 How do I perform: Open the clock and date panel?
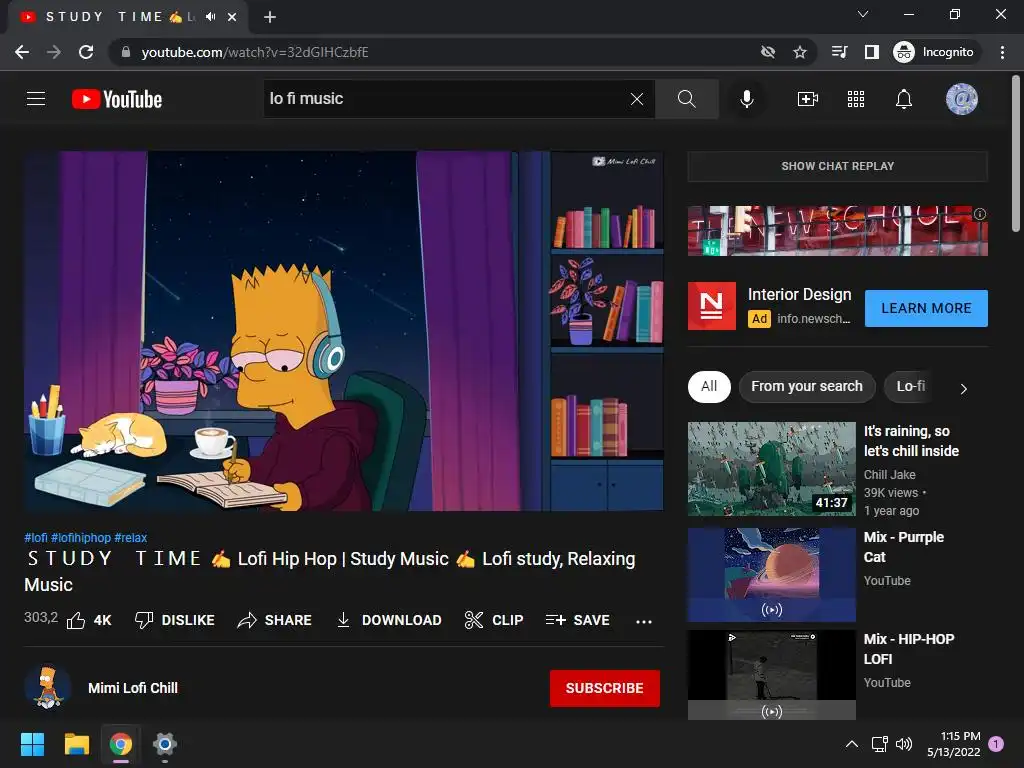click(x=953, y=744)
